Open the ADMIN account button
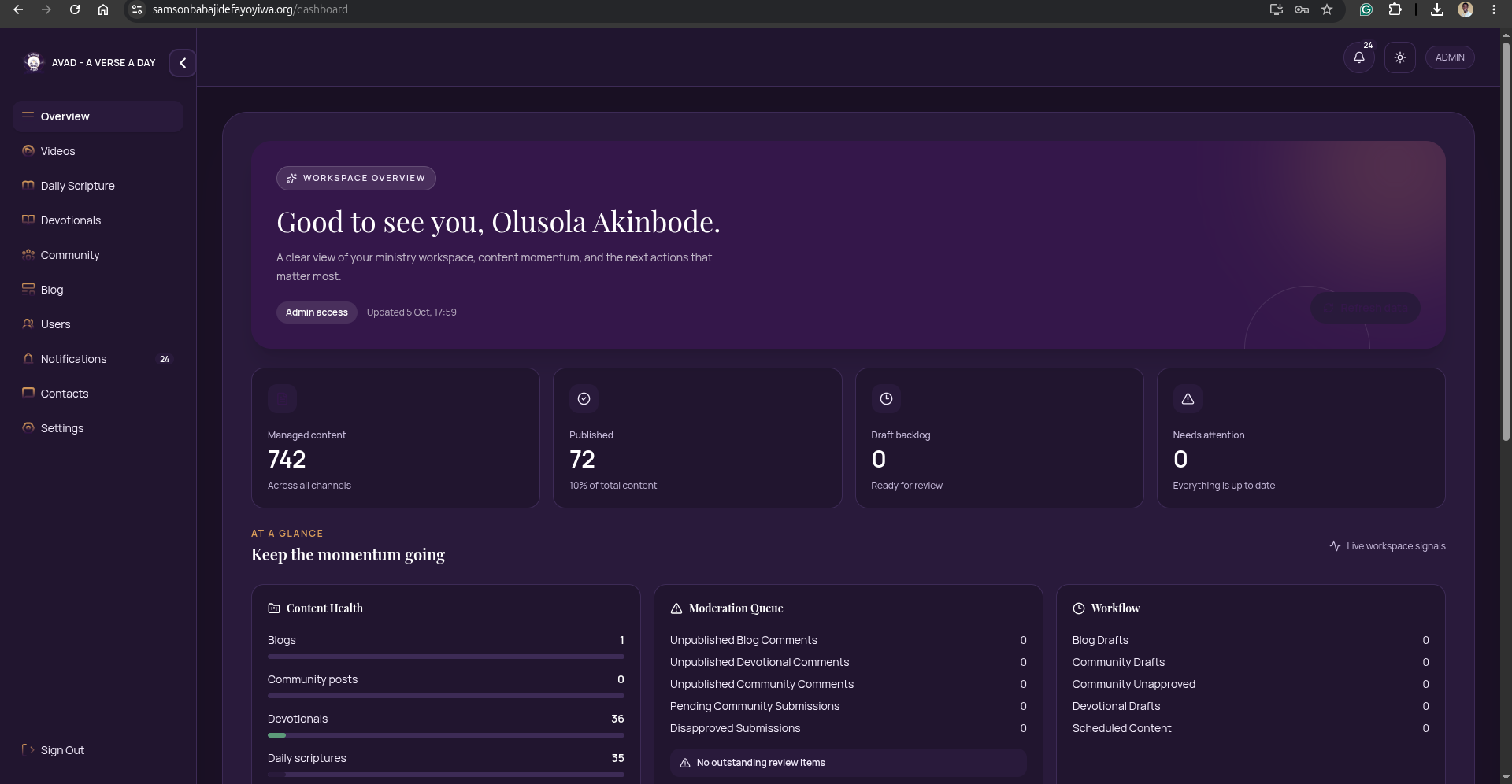This screenshot has height=784, width=1512. point(1450,57)
